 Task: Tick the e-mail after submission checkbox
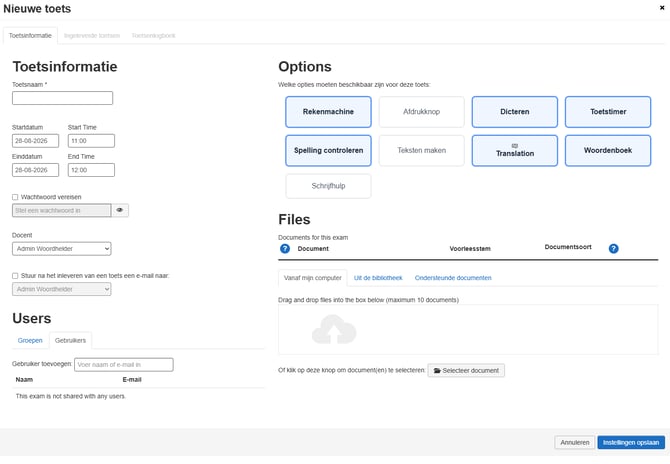[x=15, y=276]
